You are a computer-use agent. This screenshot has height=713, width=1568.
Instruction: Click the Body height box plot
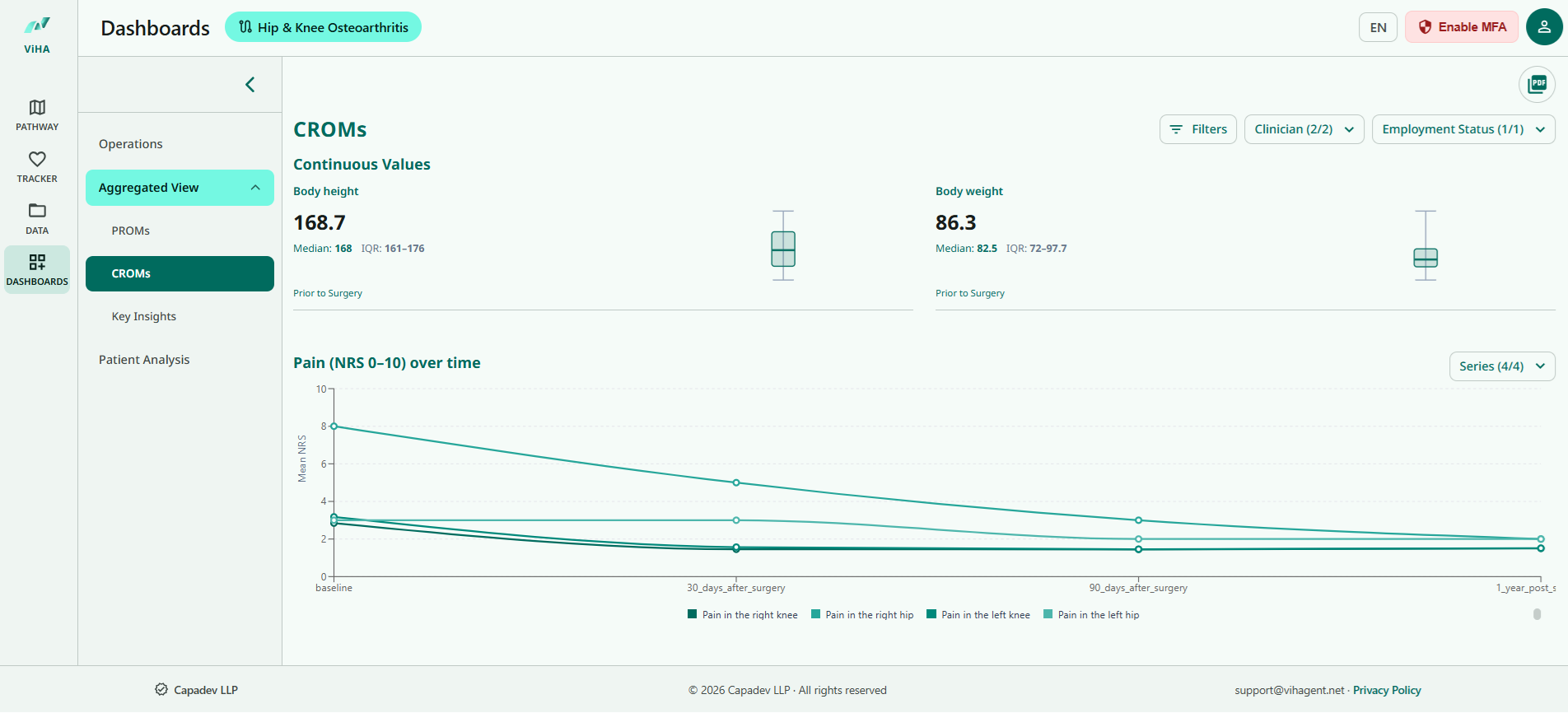pyautogui.click(x=783, y=245)
